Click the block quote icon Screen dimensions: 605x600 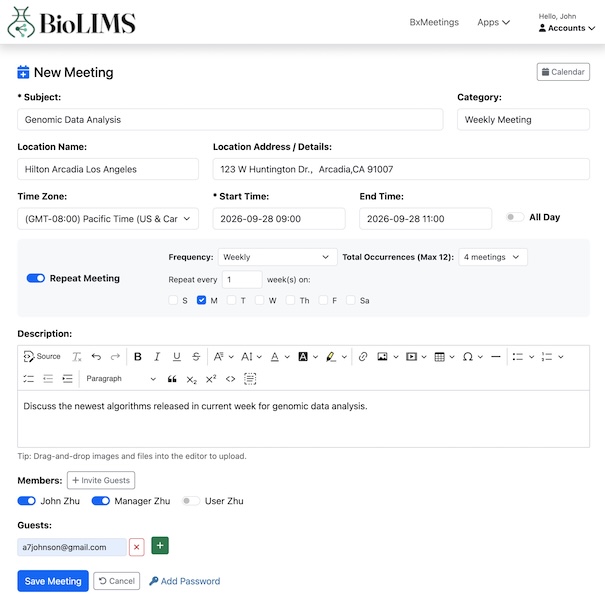tap(172, 379)
